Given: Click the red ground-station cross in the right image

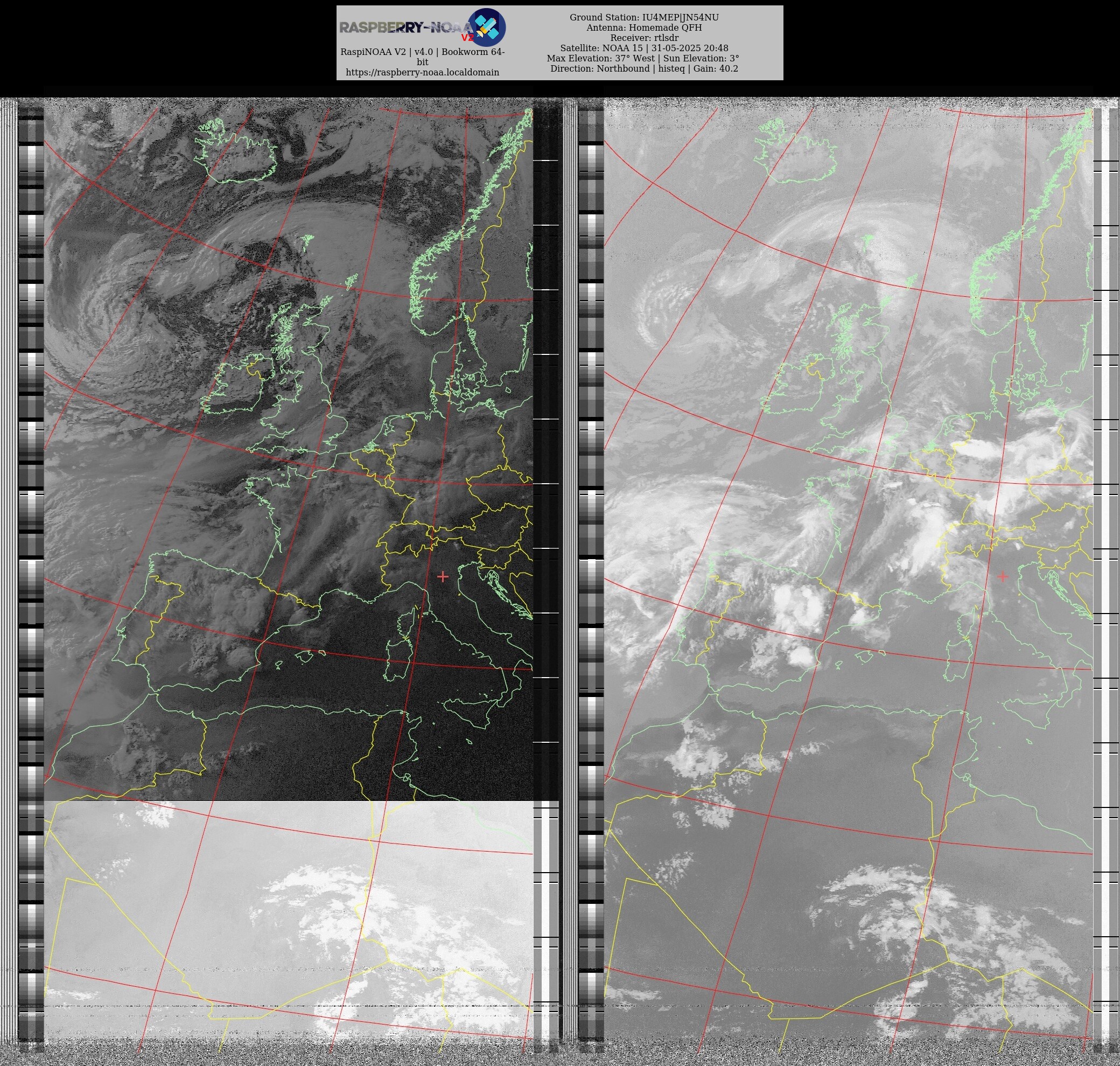Looking at the screenshot, I should 1003,577.
